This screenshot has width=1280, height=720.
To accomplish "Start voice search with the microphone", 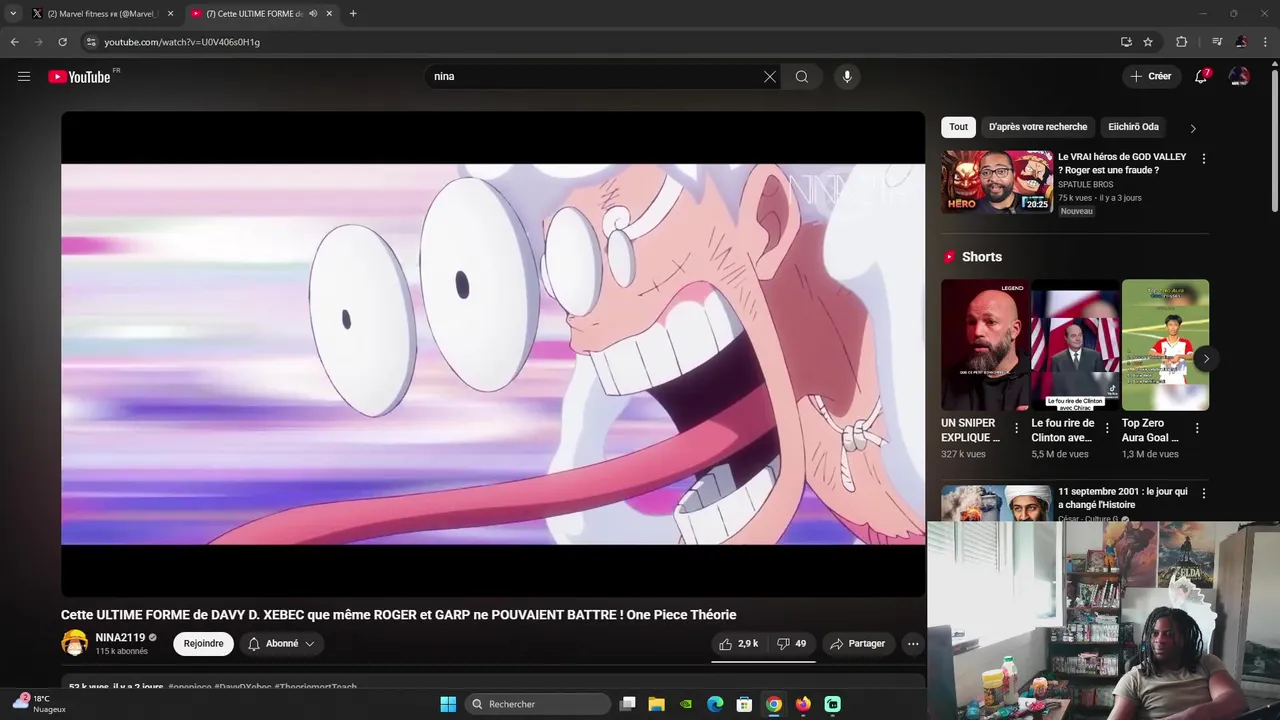I will [x=847, y=76].
